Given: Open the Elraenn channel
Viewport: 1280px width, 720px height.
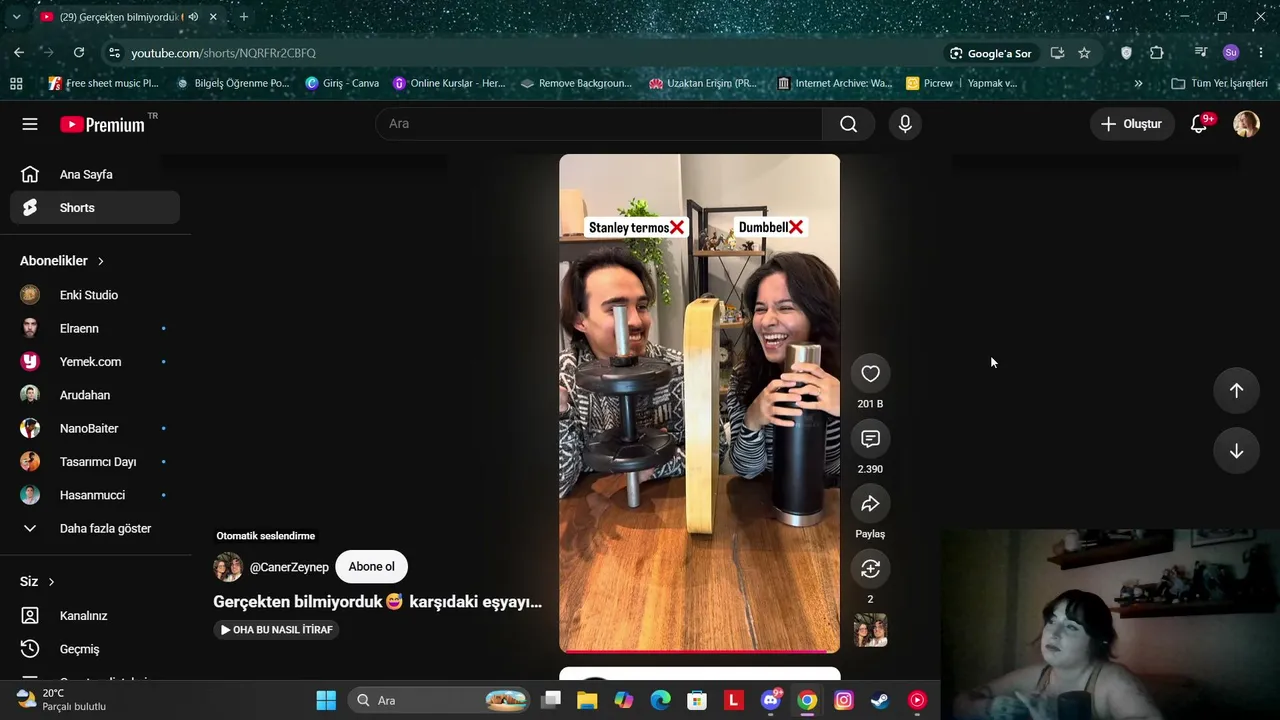Looking at the screenshot, I should (x=95, y=328).
